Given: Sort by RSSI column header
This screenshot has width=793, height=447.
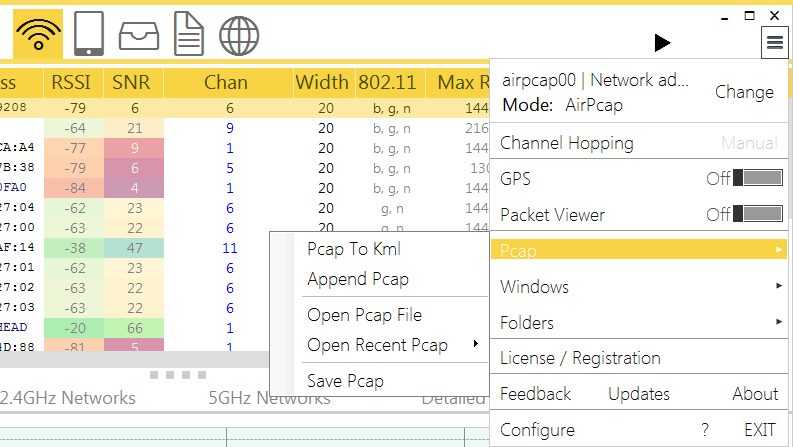Looking at the screenshot, I should [71, 82].
